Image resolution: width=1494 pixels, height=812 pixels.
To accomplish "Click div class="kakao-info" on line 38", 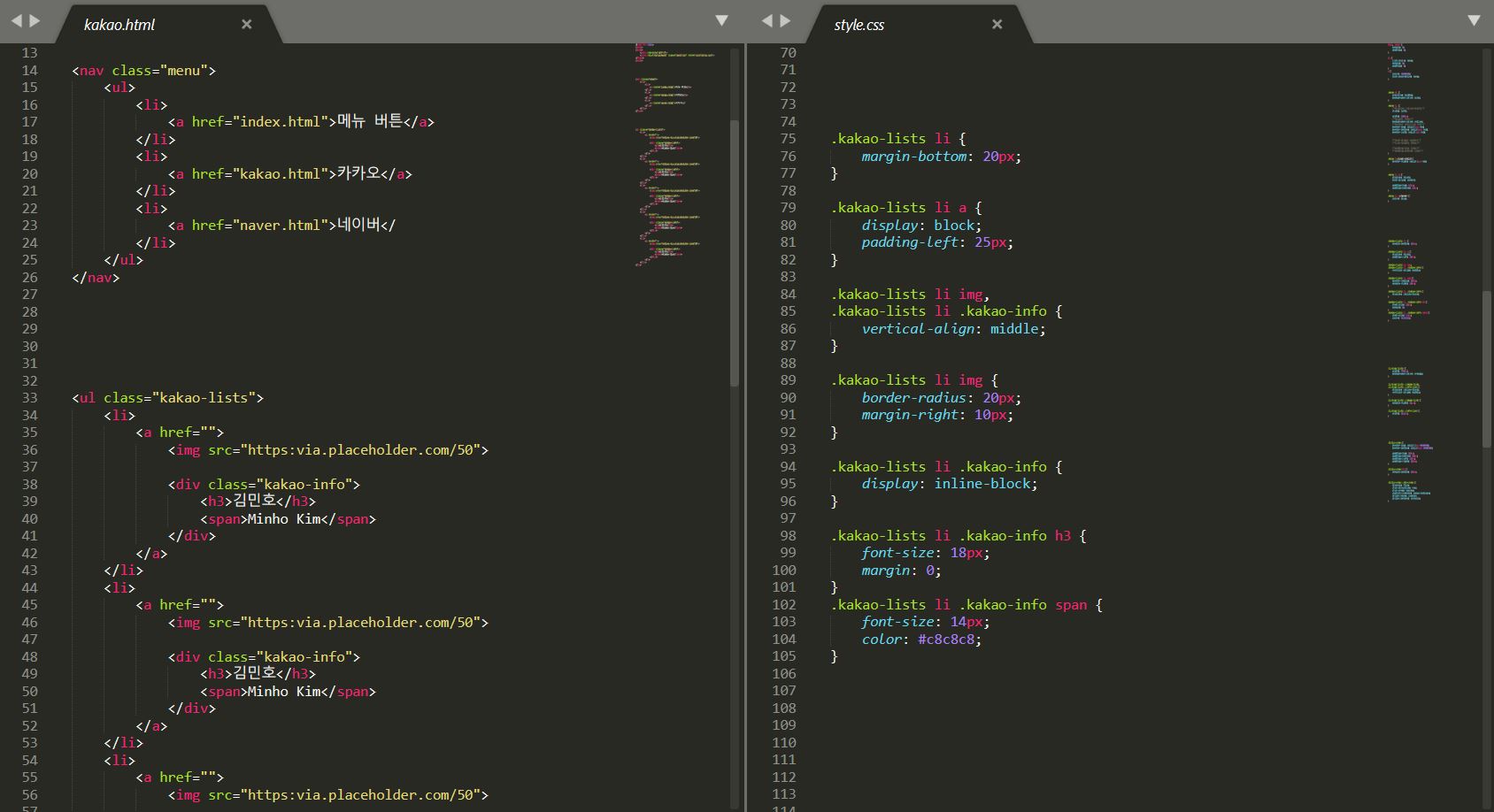I will point(264,485).
